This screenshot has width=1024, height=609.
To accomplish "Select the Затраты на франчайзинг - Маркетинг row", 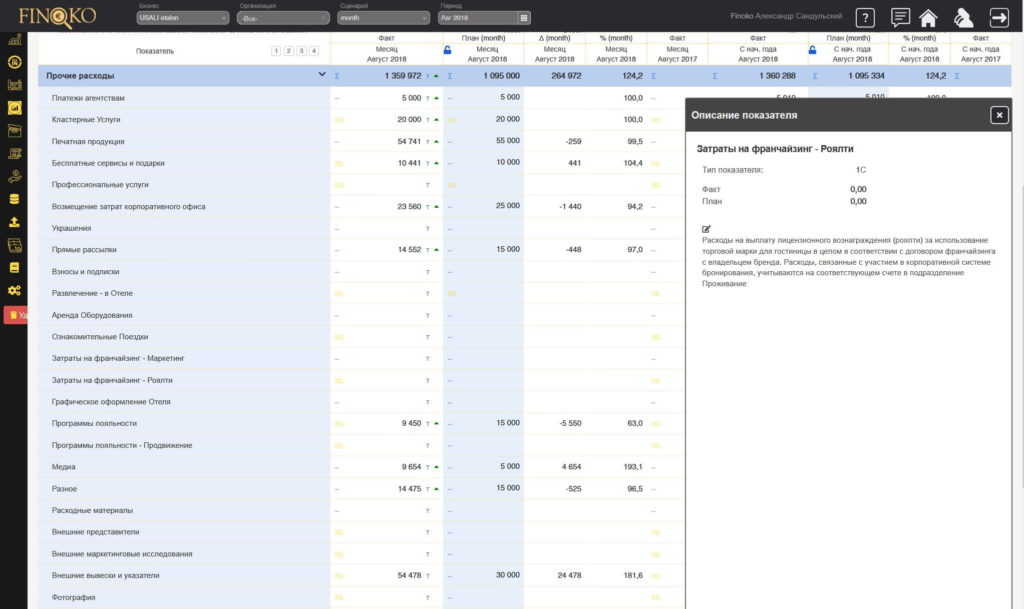I will pos(185,358).
